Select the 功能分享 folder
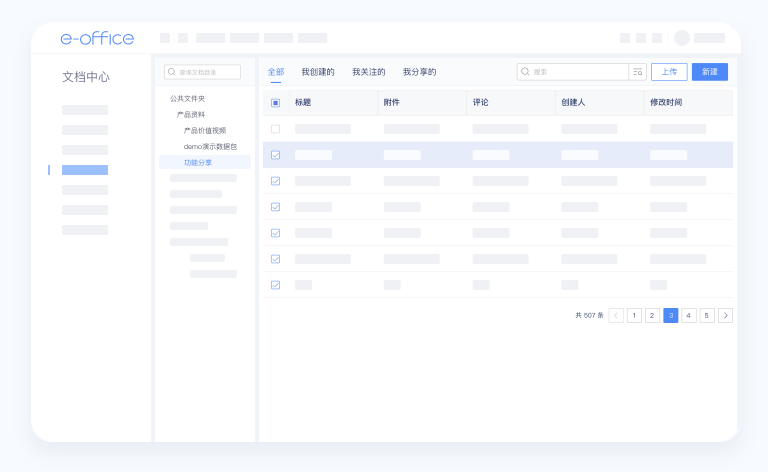This screenshot has width=768, height=472. coord(198,162)
